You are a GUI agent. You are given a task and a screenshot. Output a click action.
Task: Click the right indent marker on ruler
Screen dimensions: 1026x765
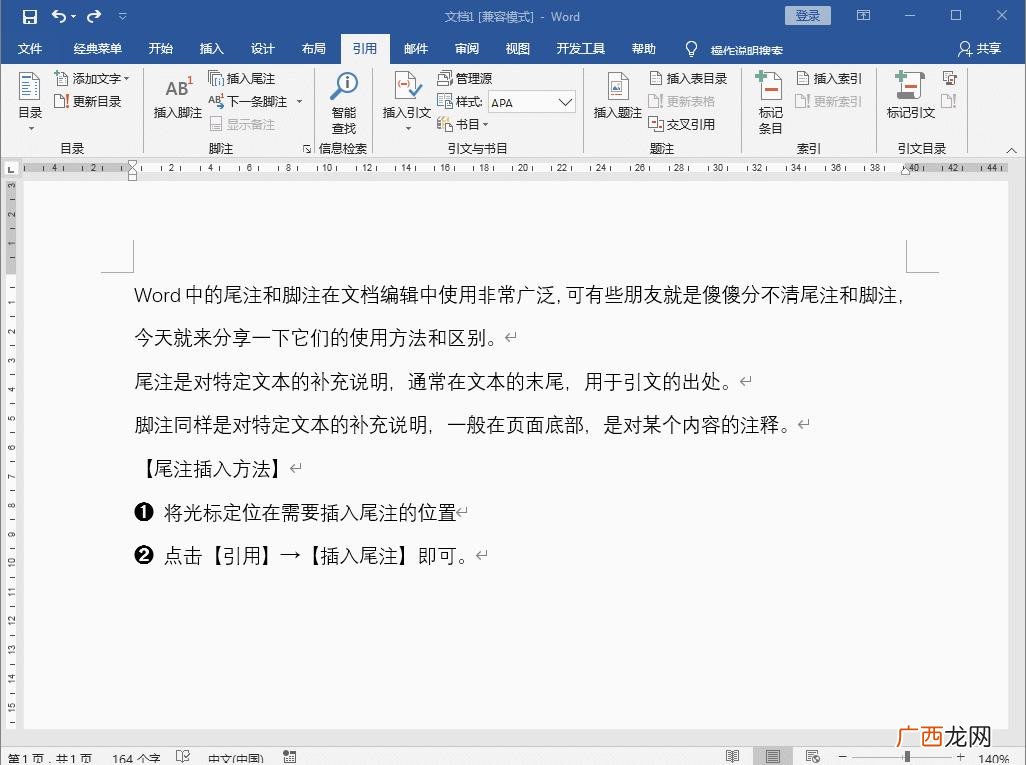point(906,171)
